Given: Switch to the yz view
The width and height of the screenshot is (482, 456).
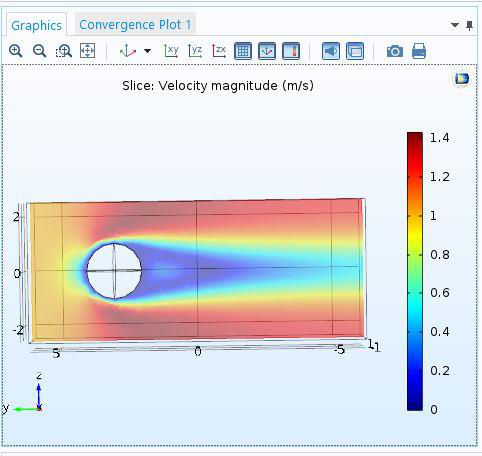Looking at the screenshot, I should pyautogui.click(x=195, y=51).
